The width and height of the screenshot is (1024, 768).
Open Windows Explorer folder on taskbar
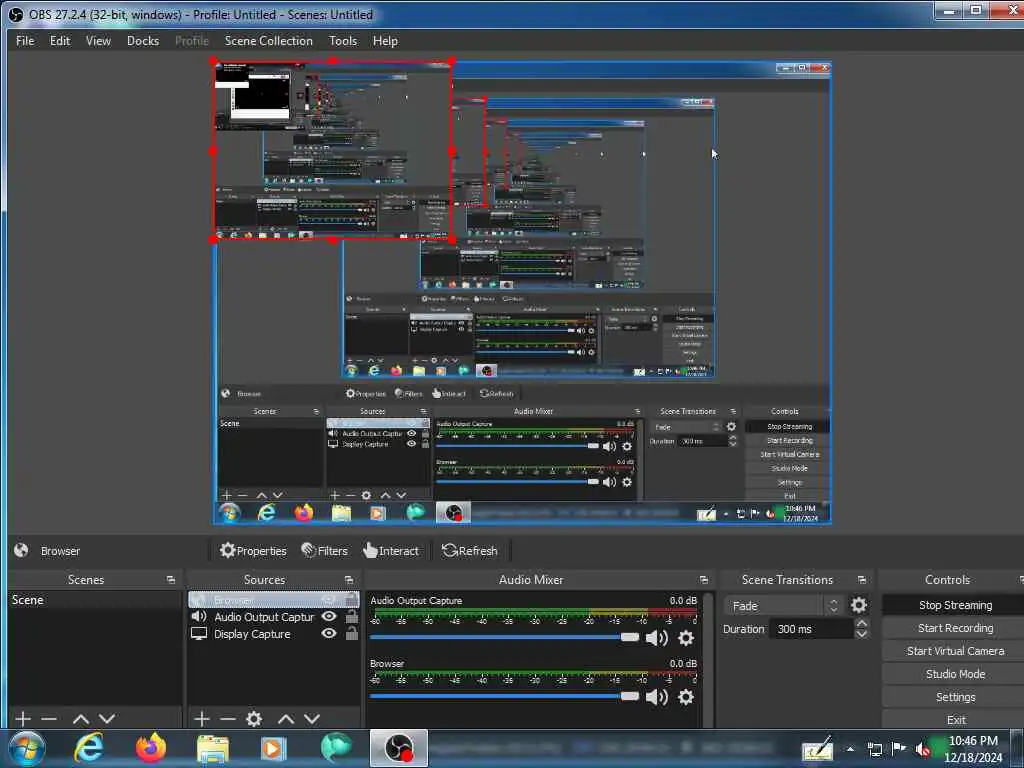tap(213, 748)
